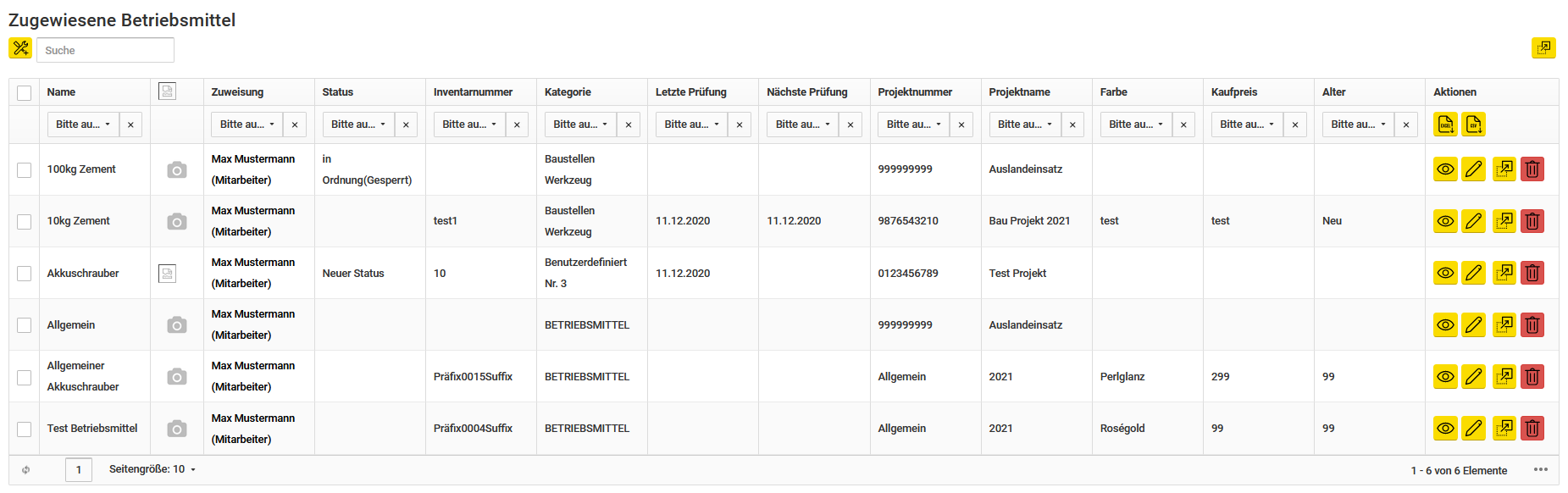Sort by the Projektname column header
The width and height of the screenshot is (1568, 493).
[1019, 92]
